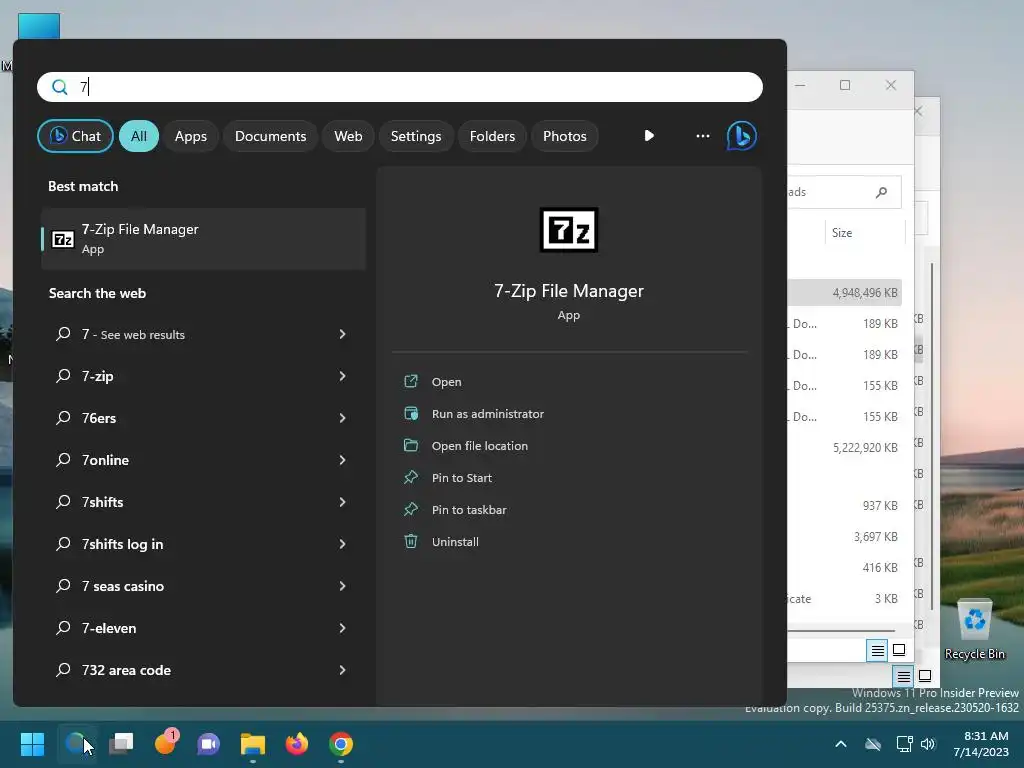Screen dimensions: 1024x768
Task: Click the Run as administrator shield icon
Action: pos(411,413)
